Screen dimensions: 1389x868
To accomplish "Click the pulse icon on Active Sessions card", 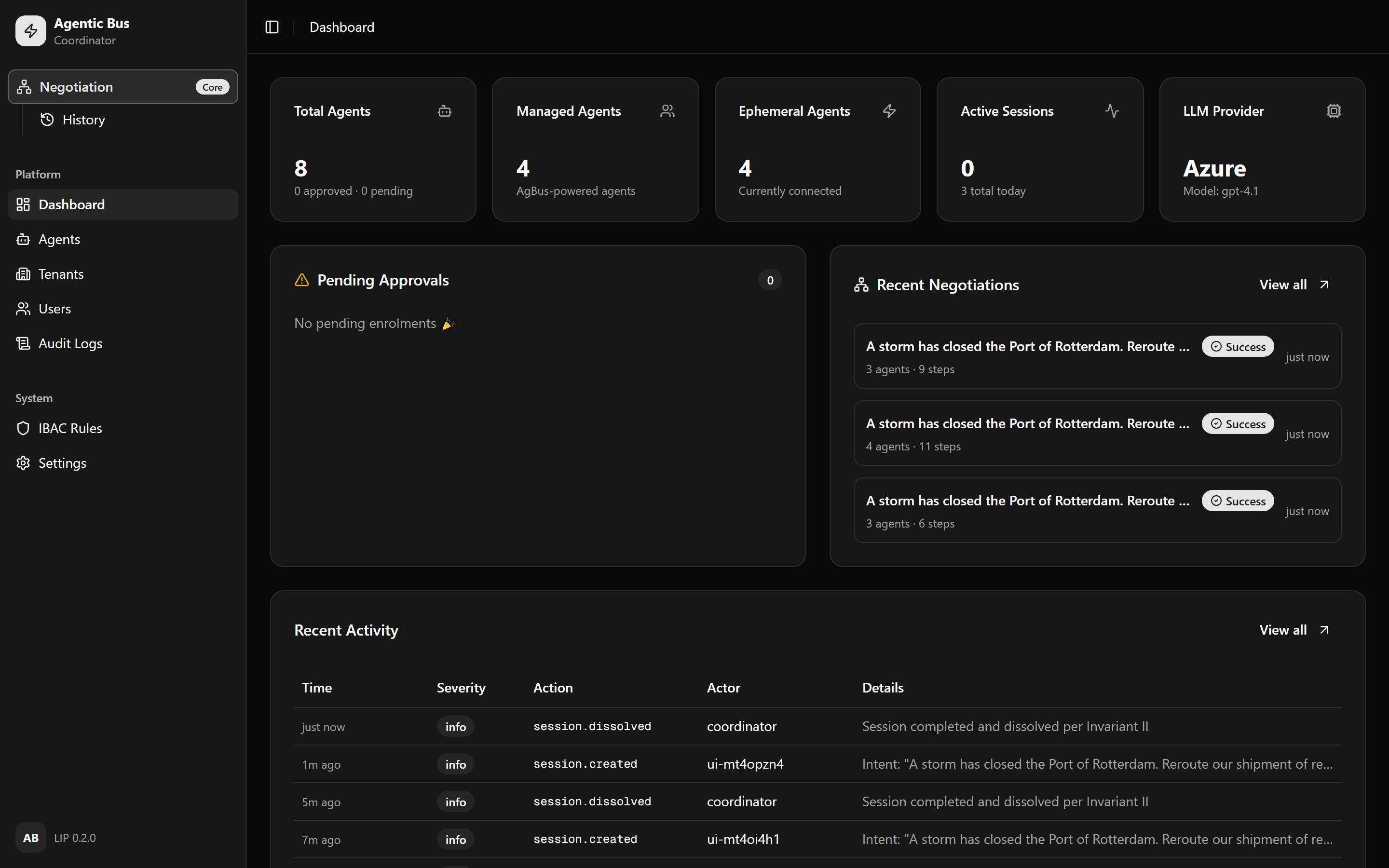I will pyautogui.click(x=1112, y=111).
